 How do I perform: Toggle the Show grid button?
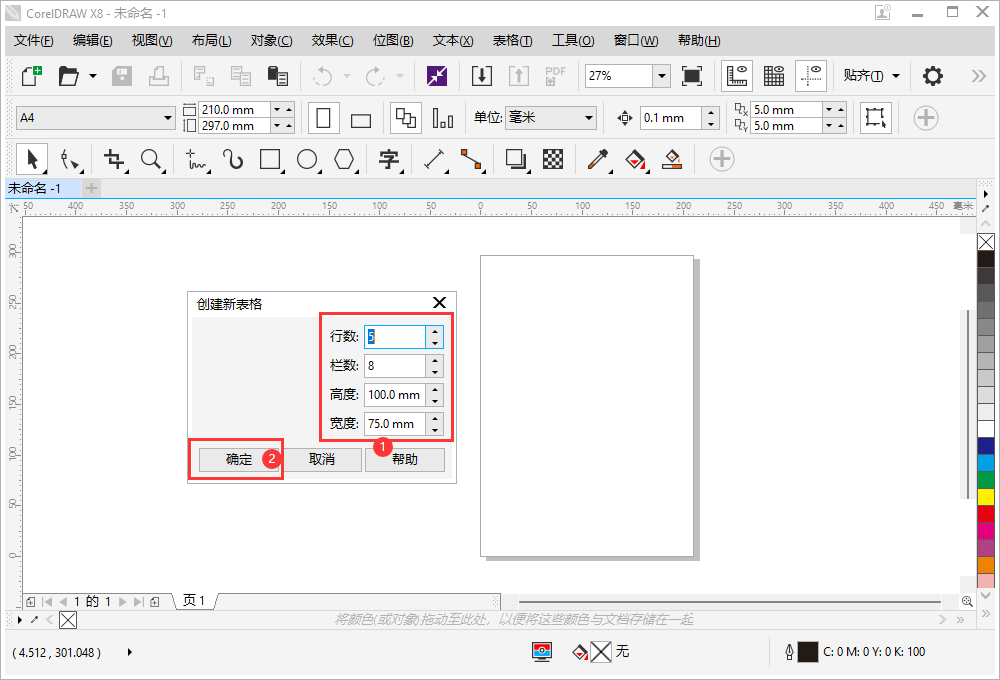[x=774, y=76]
